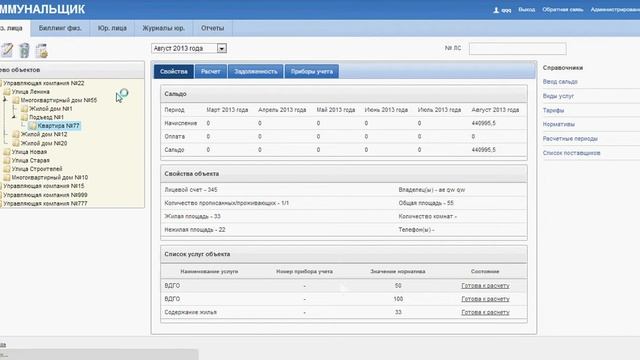Image resolution: width=640 pixels, height=360 pixels.
Task: Click Готова к расчету for ВДГО norm 100
Action: pyautogui.click(x=485, y=299)
